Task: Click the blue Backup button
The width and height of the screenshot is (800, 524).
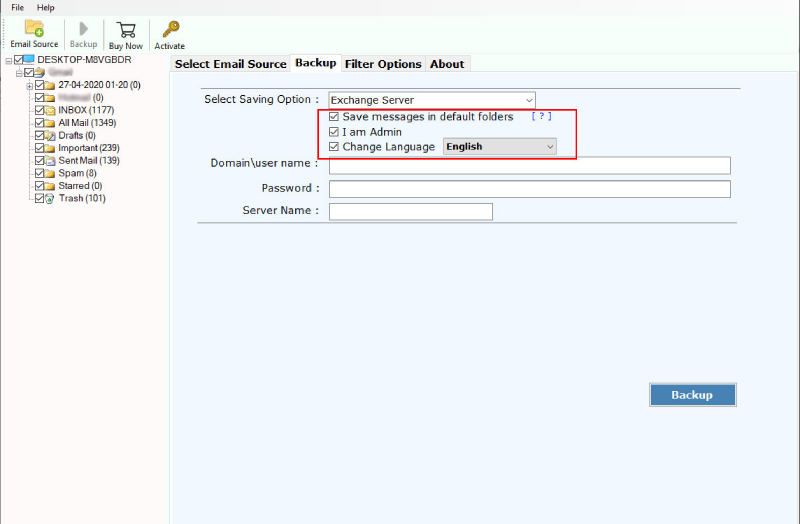Action: [x=693, y=395]
